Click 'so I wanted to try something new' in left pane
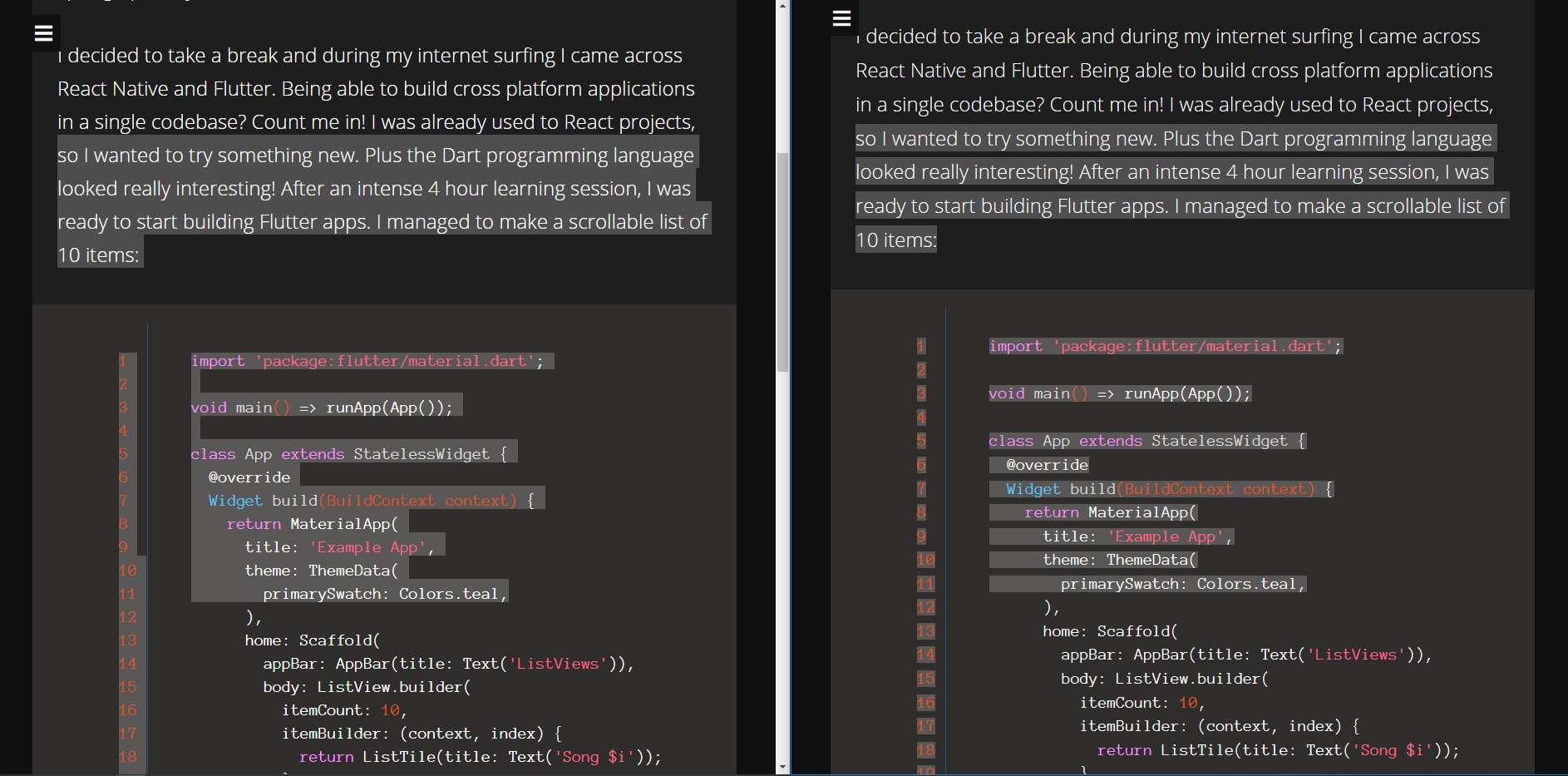Screen dimensions: 1568x776 click(207, 156)
